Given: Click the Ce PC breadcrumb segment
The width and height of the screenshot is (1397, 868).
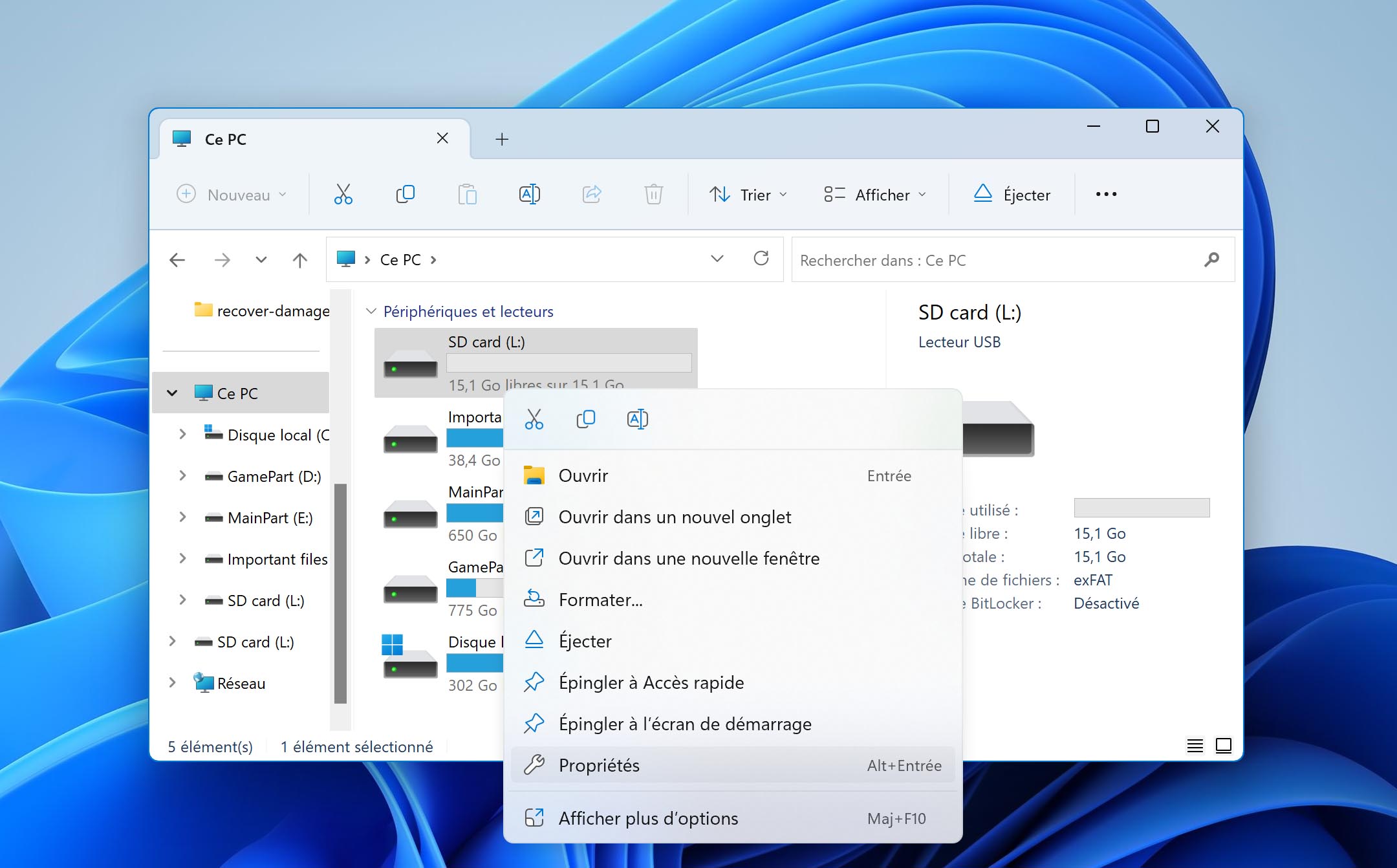Looking at the screenshot, I should (400, 260).
